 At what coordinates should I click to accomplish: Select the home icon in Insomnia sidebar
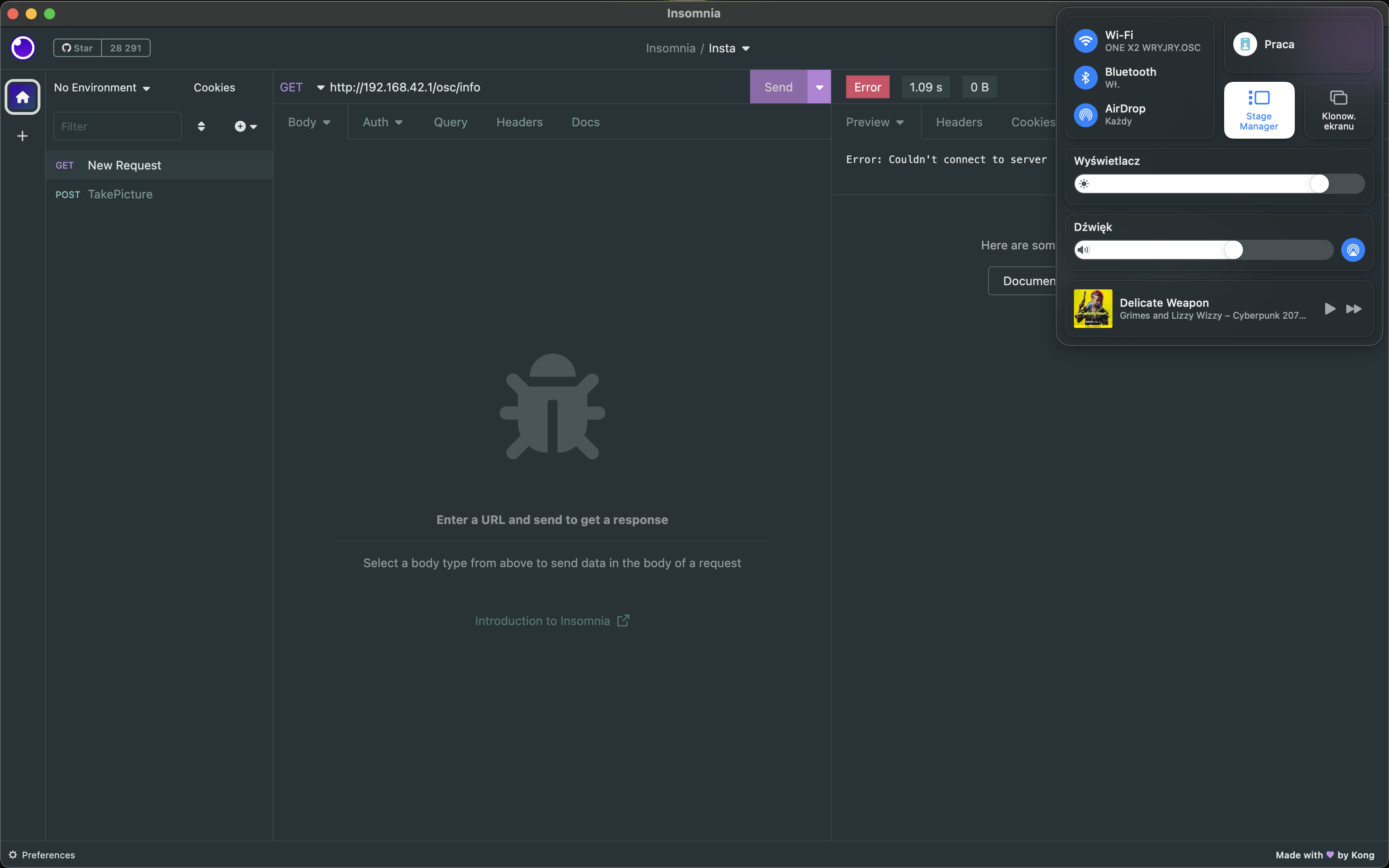[x=22, y=97]
